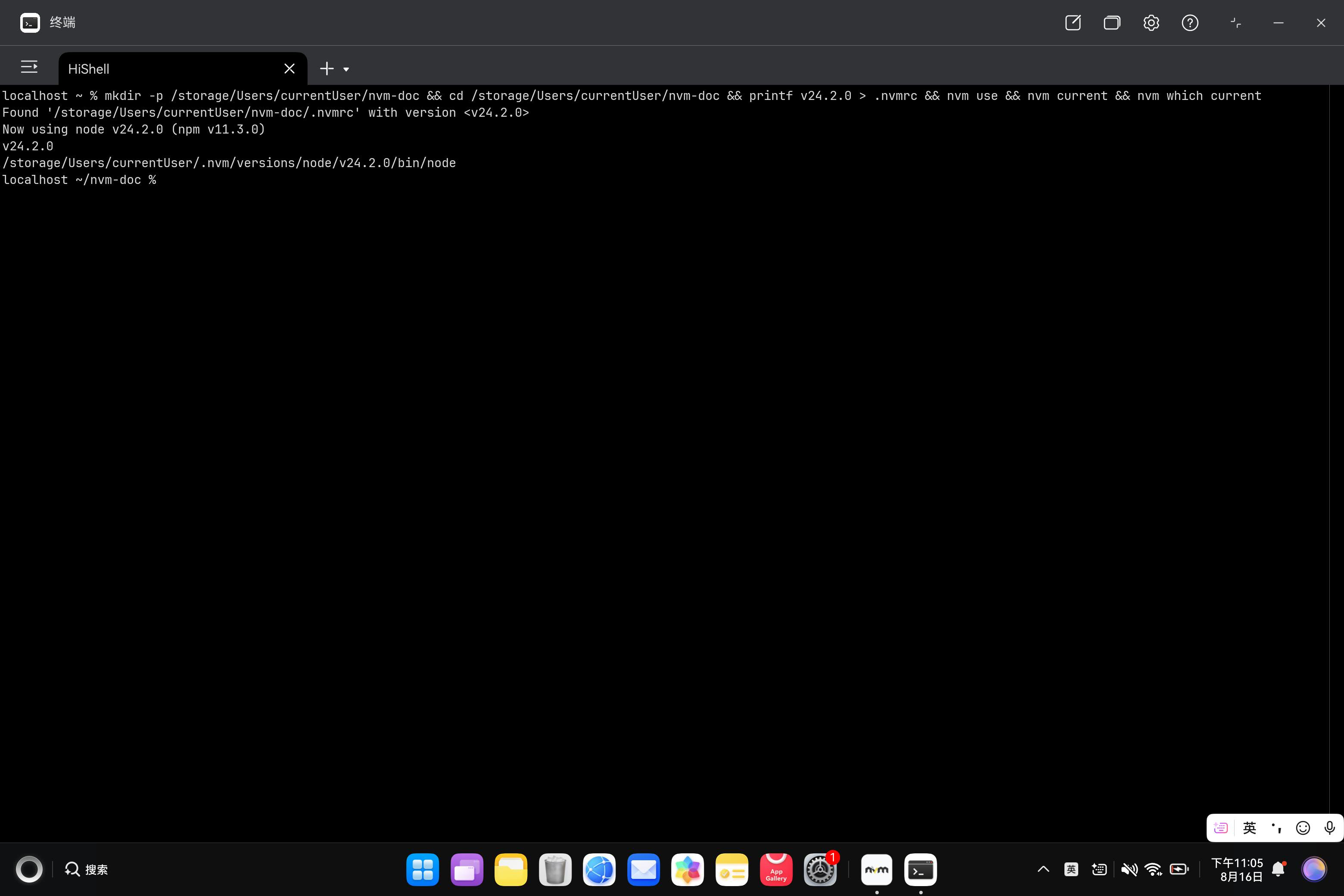
Task: Click the terminal app icon beside 终端
Action: coord(30,23)
